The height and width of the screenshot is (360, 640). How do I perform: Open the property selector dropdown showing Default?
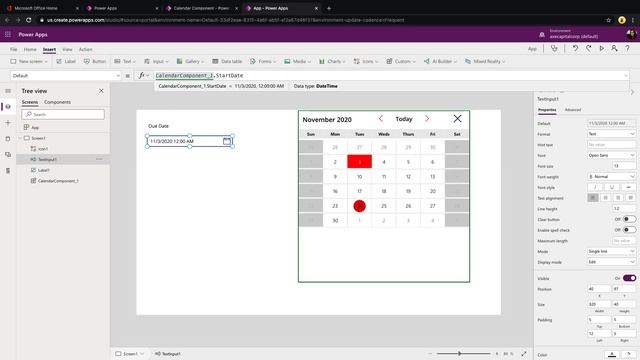pos(66,76)
